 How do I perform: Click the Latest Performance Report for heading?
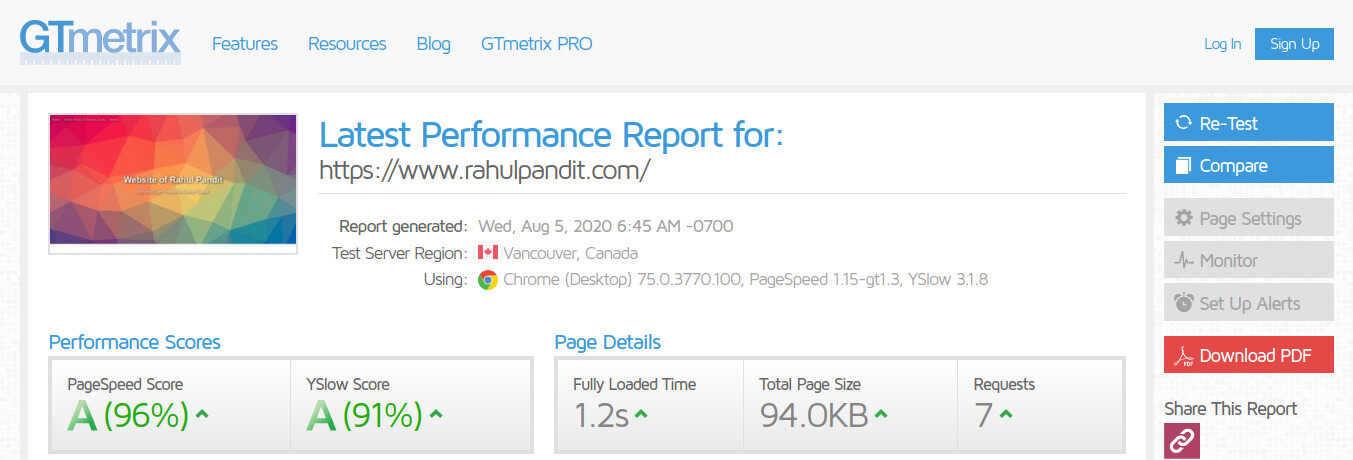pyautogui.click(x=551, y=134)
